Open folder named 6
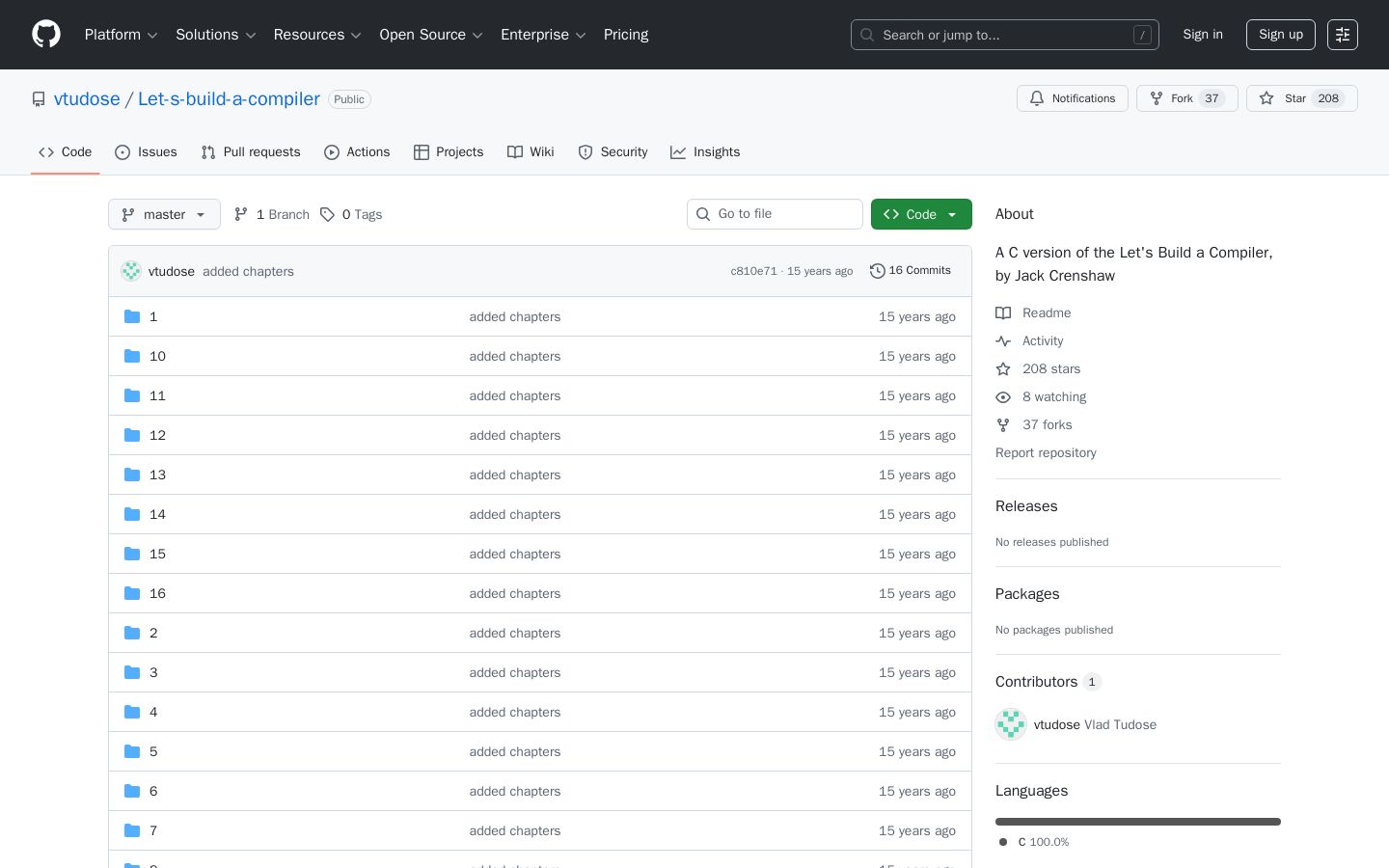Screen dimensions: 1389x868 153,791
